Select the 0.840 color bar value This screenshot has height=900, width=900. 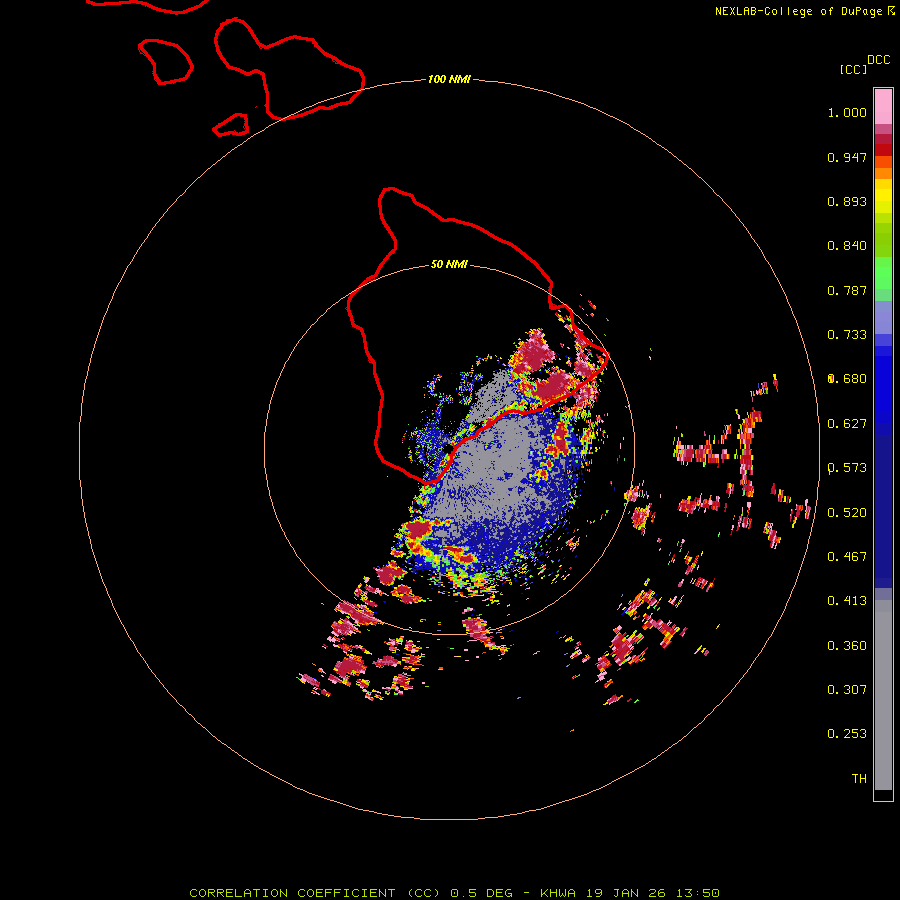tap(847, 246)
